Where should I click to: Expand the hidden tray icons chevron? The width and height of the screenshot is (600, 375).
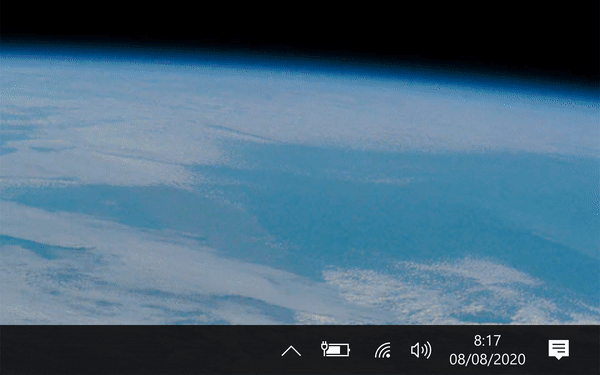[x=291, y=350]
